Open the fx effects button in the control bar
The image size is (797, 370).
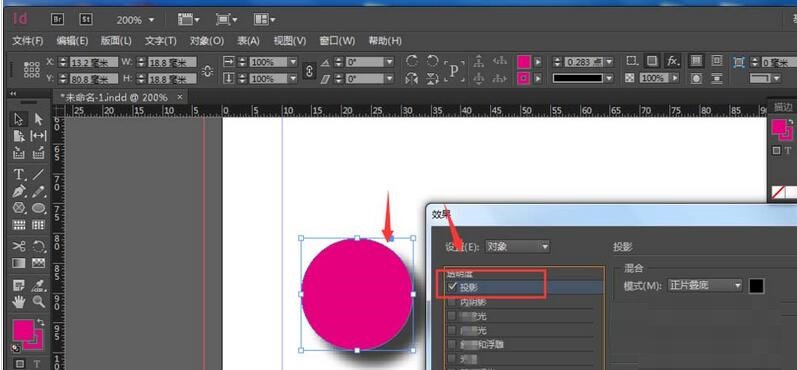672,61
